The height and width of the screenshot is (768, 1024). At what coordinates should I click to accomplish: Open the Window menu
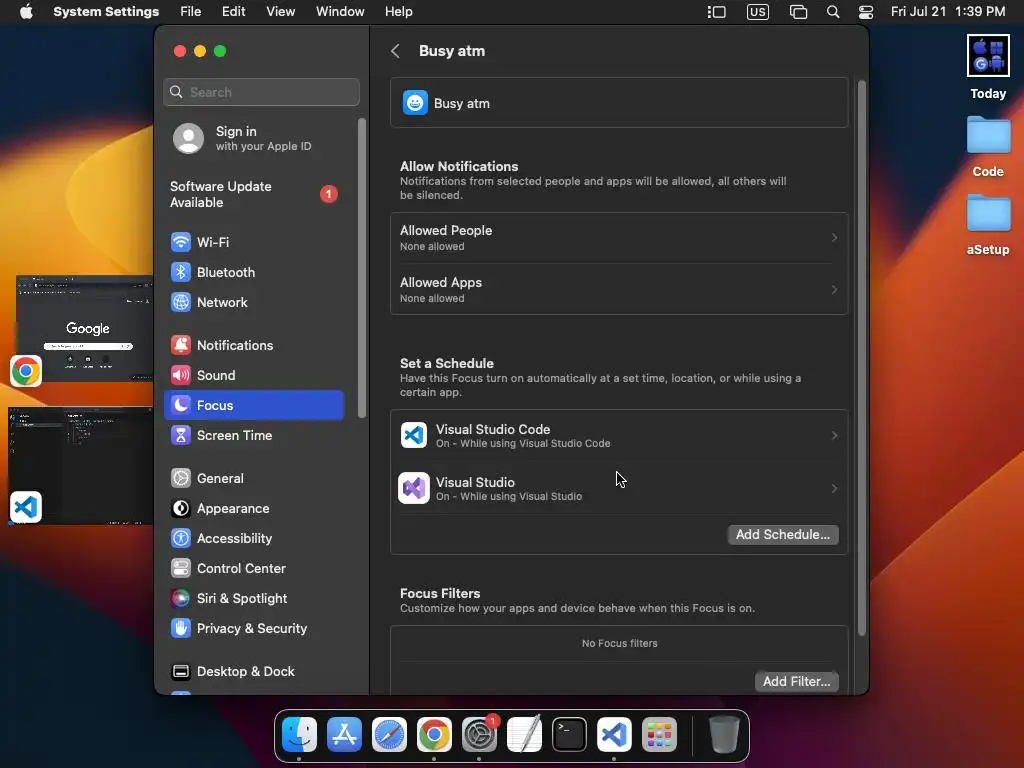click(340, 12)
